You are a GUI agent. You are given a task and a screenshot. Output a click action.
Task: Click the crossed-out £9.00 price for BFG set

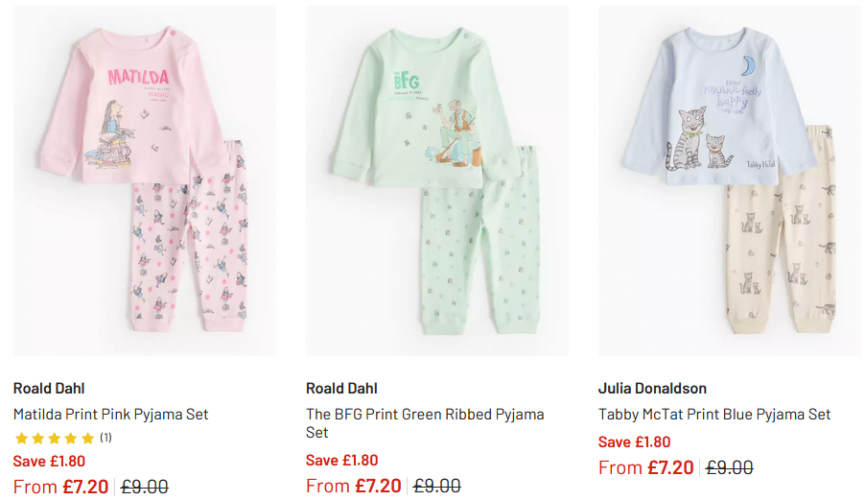(x=438, y=486)
